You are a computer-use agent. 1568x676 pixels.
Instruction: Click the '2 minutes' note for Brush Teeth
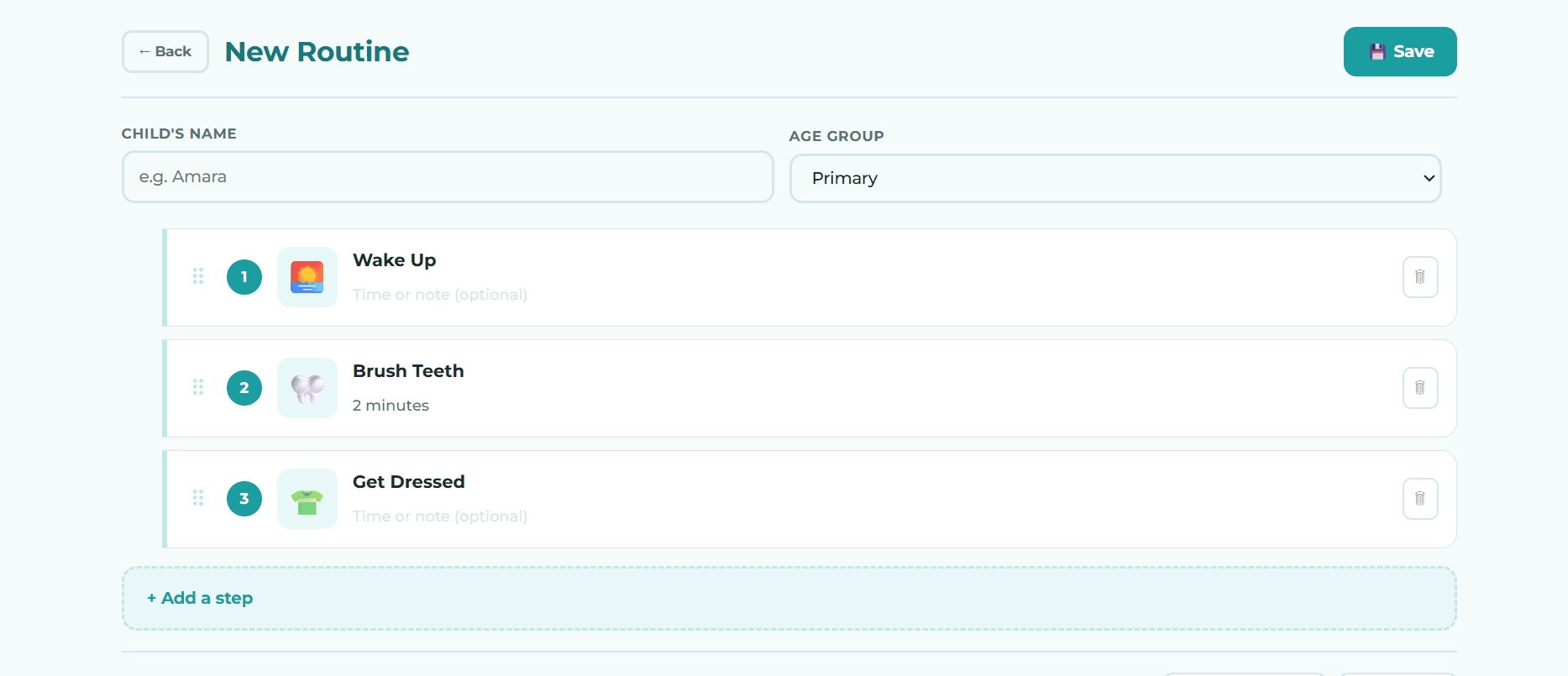[x=391, y=406]
